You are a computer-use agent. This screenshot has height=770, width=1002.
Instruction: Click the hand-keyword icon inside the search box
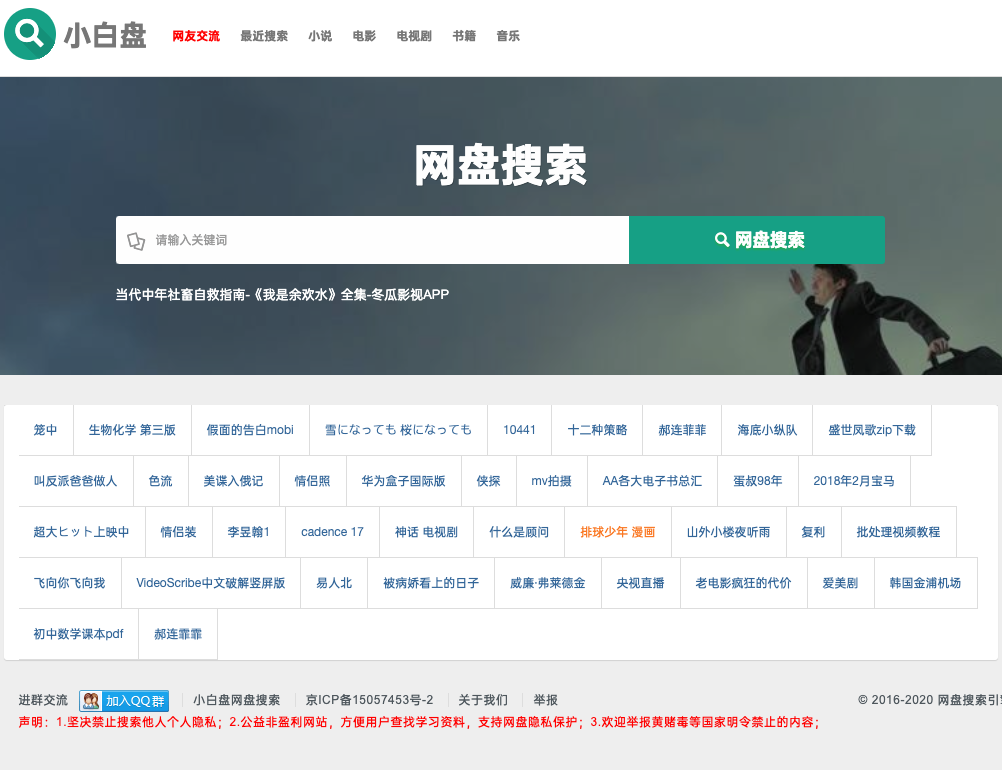point(138,240)
